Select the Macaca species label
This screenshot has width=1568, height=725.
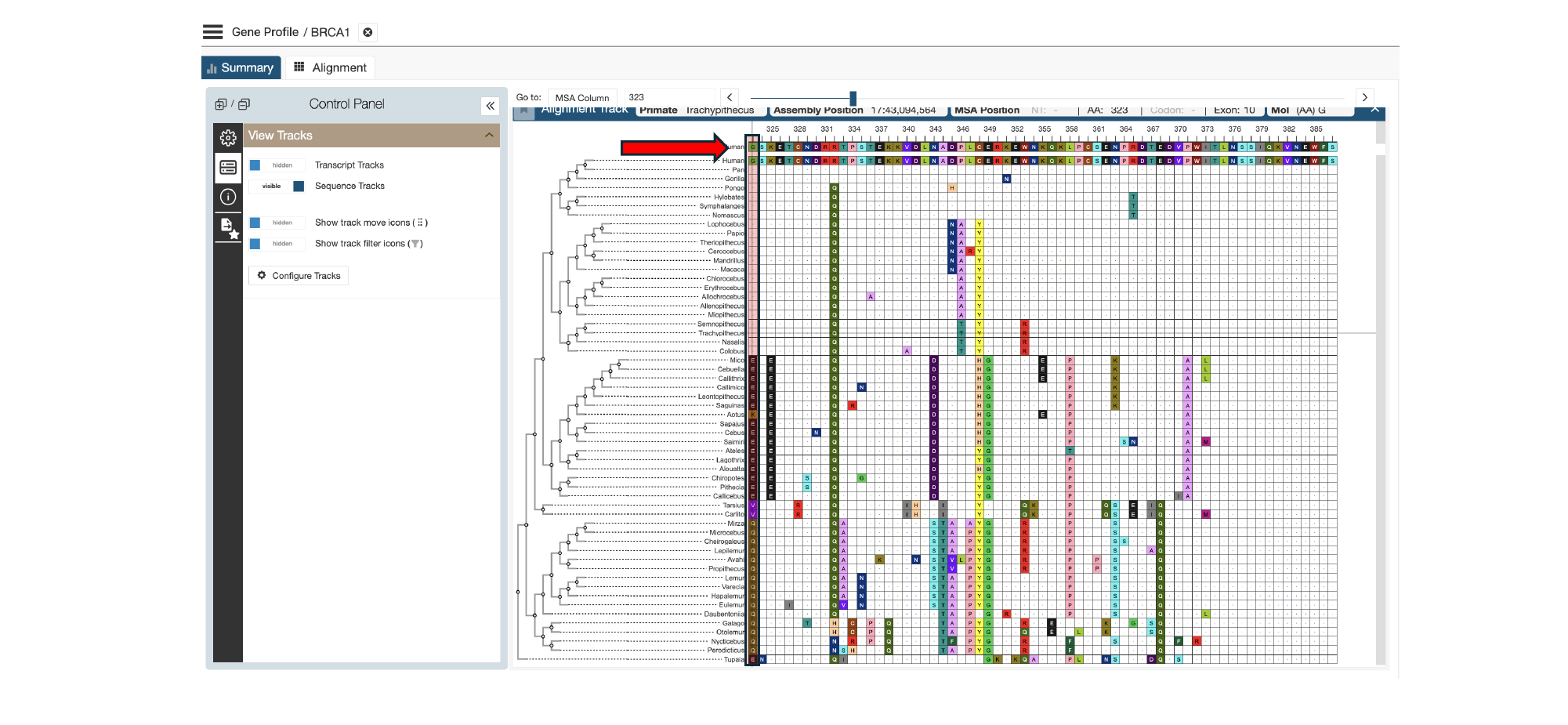[732, 270]
